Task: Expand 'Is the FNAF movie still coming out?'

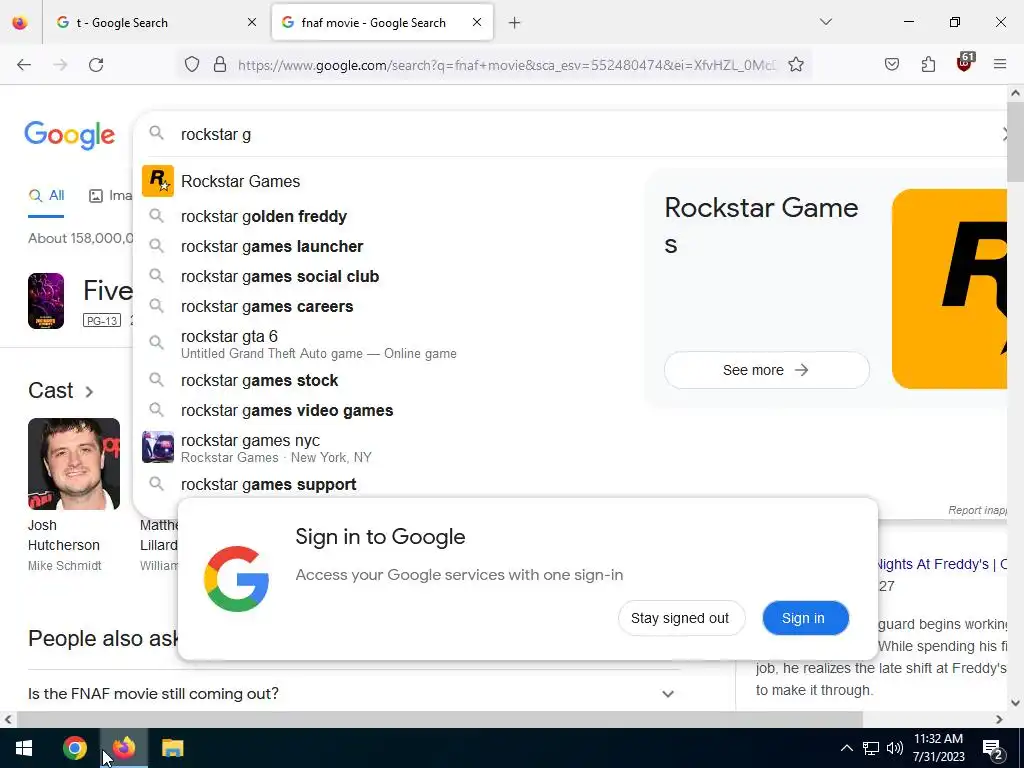Action: coord(353,694)
